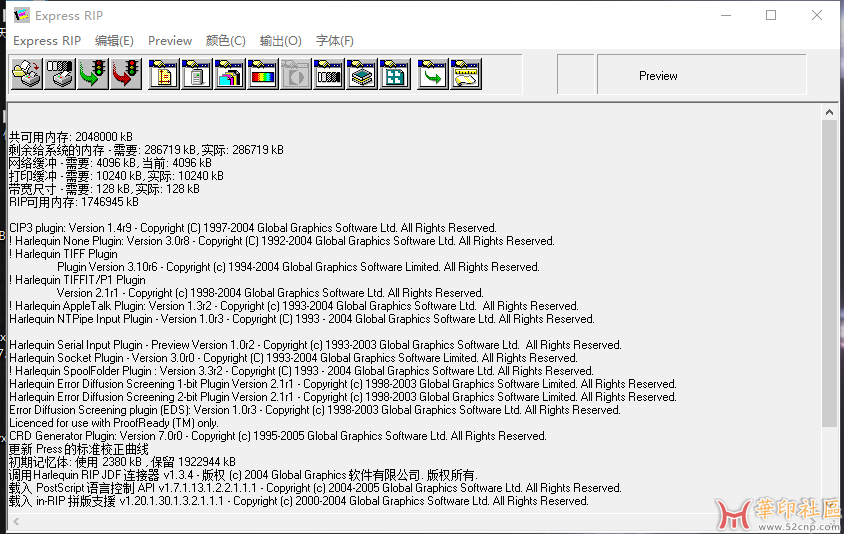Click the 'Error Diffusion Screening 2-bit Plugin' line

[343, 397]
